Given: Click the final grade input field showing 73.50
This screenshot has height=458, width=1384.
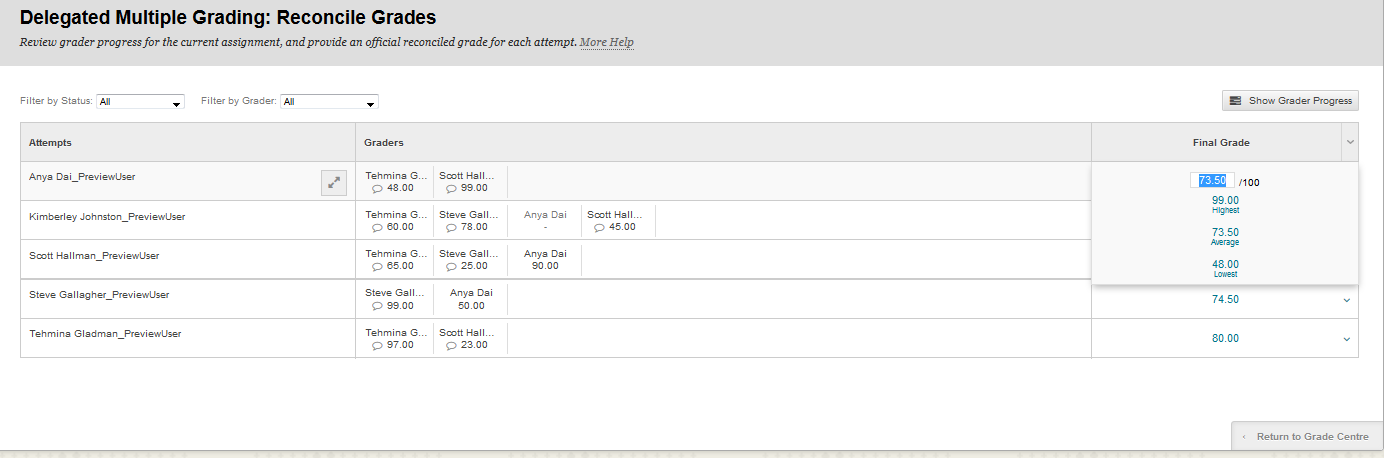Looking at the screenshot, I should point(1213,181).
